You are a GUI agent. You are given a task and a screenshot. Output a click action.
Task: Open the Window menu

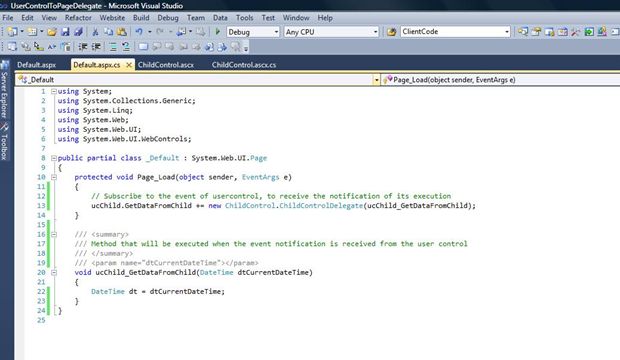296,18
